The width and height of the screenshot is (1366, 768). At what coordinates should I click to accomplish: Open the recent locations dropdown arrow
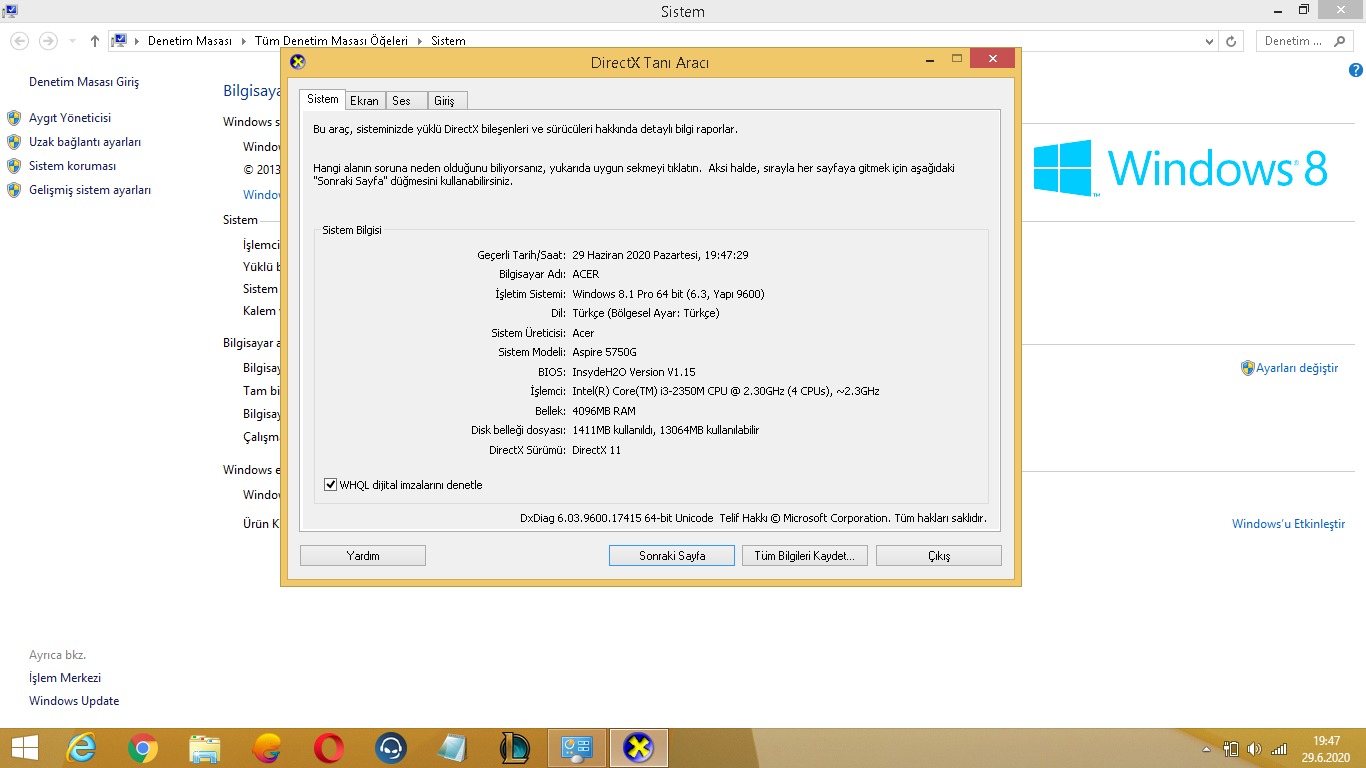[x=73, y=41]
